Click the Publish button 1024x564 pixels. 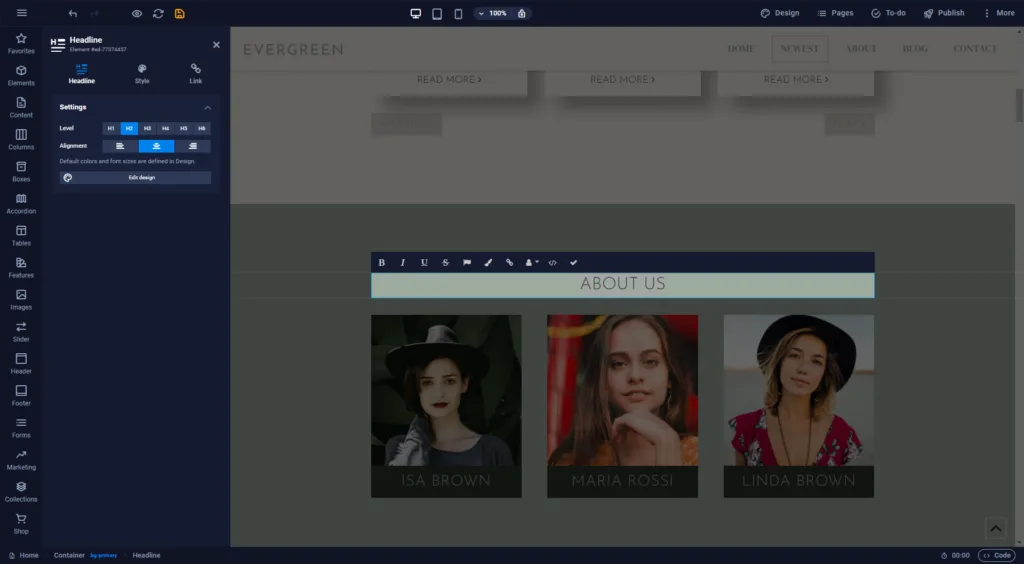[944, 13]
